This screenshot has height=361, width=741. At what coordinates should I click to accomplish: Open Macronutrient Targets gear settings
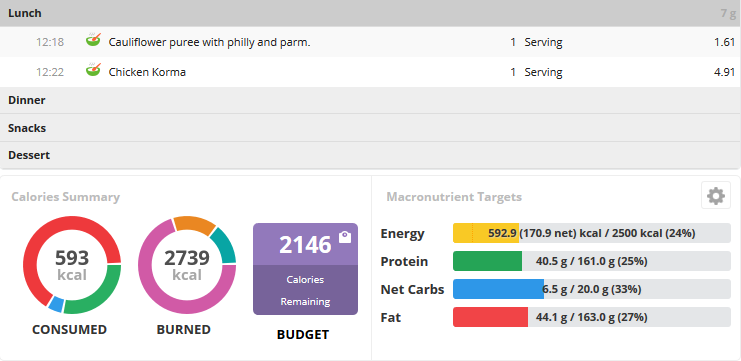715,195
